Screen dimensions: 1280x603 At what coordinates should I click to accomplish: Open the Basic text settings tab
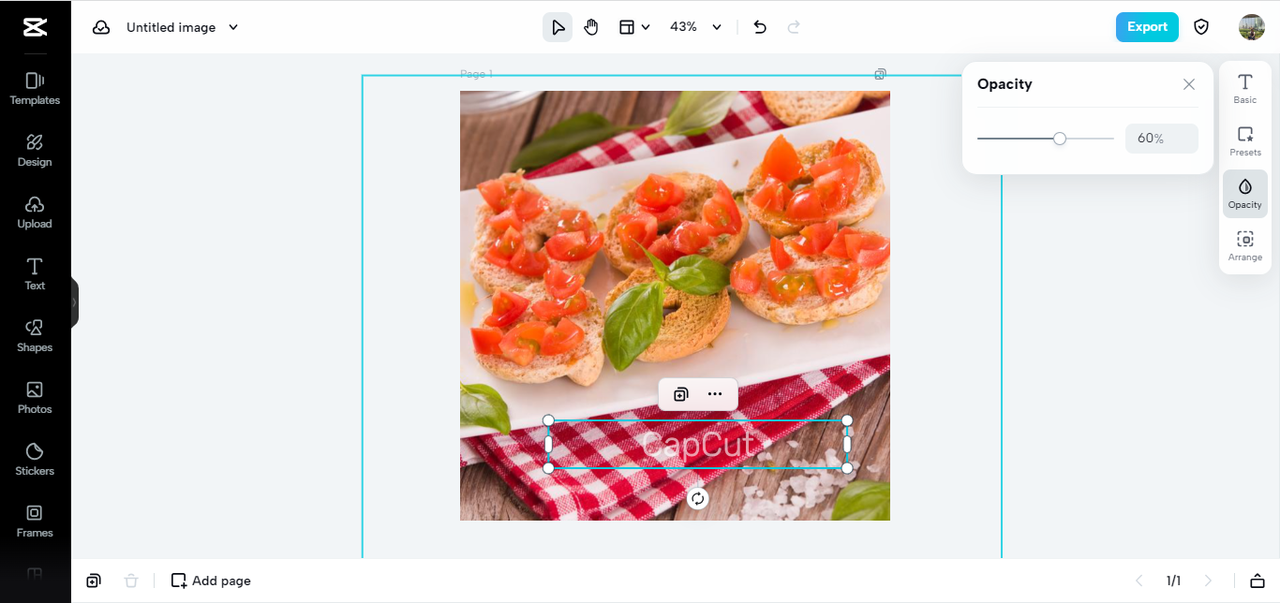(1245, 88)
